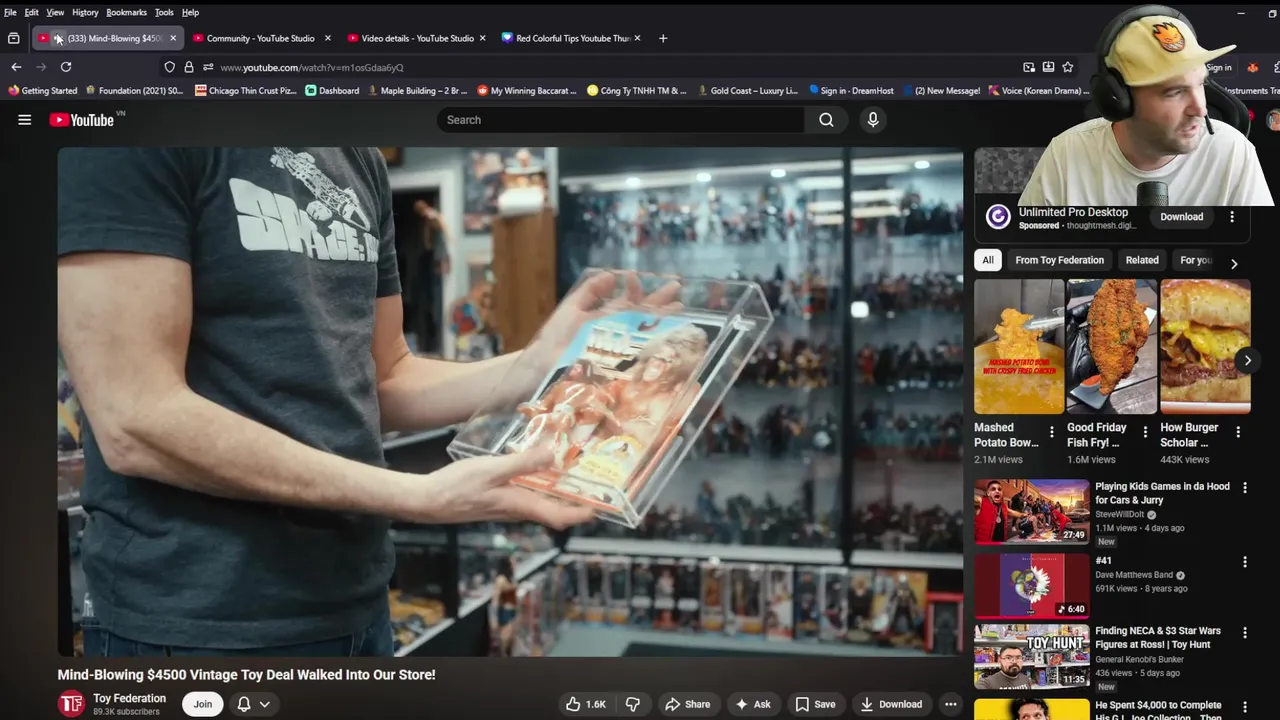Open the YouTube guide hamburger menu
Viewport: 1280px width, 720px height.
click(x=25, y=120)
